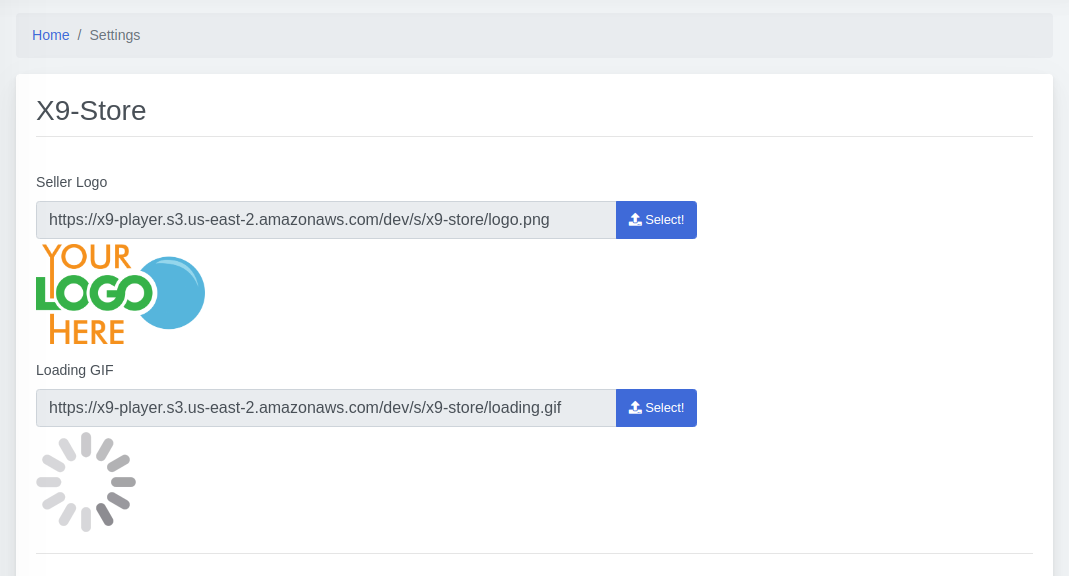Image resolution: width=1069 pixels, height=576 pixels.
Task: Click the X9-Store page heading
Action: 91,110
